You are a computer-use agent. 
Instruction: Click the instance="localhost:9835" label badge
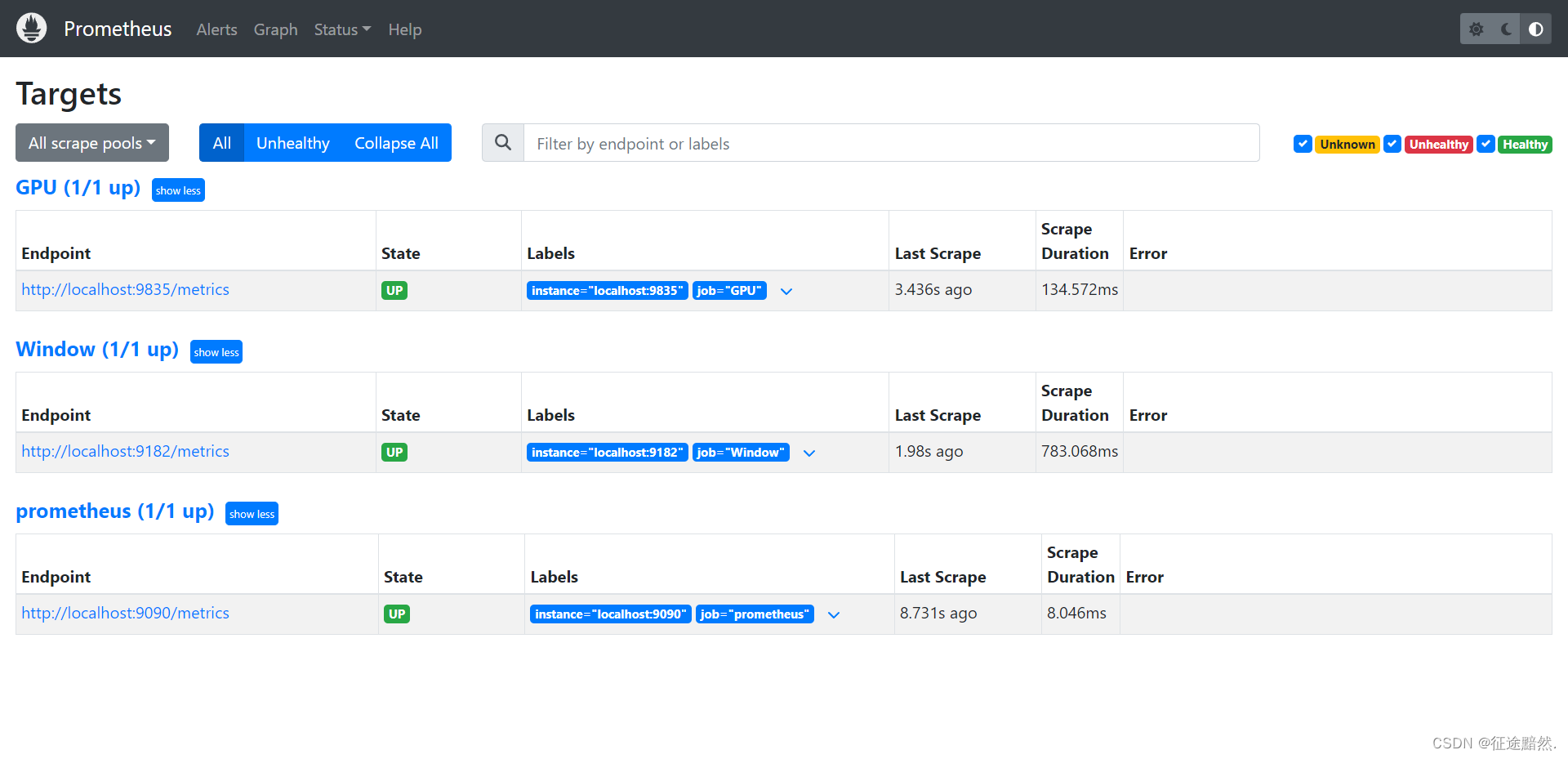pyautogui.click(x=608, y=291)
